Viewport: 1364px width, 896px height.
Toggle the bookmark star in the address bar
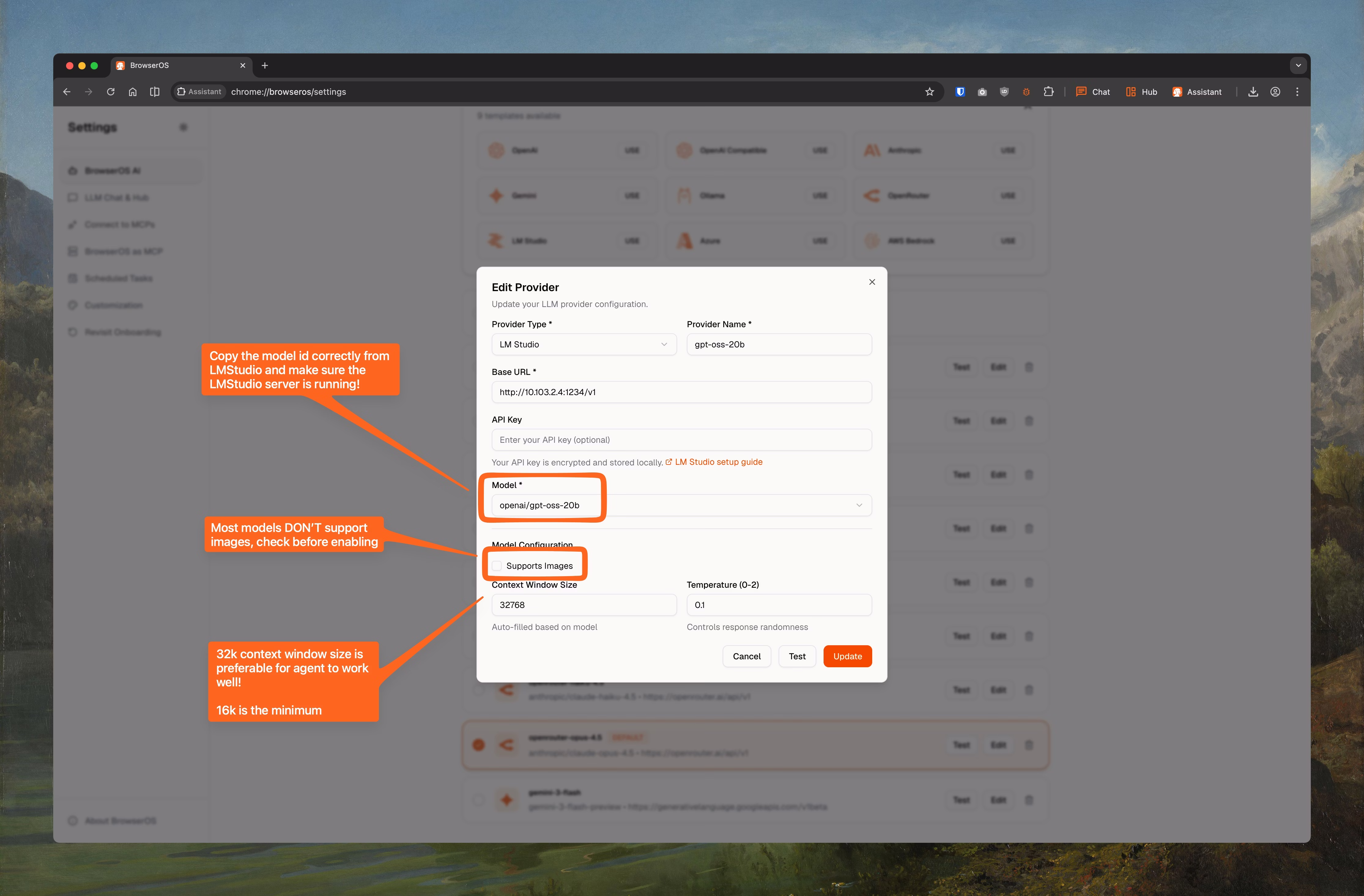(930, 92)
